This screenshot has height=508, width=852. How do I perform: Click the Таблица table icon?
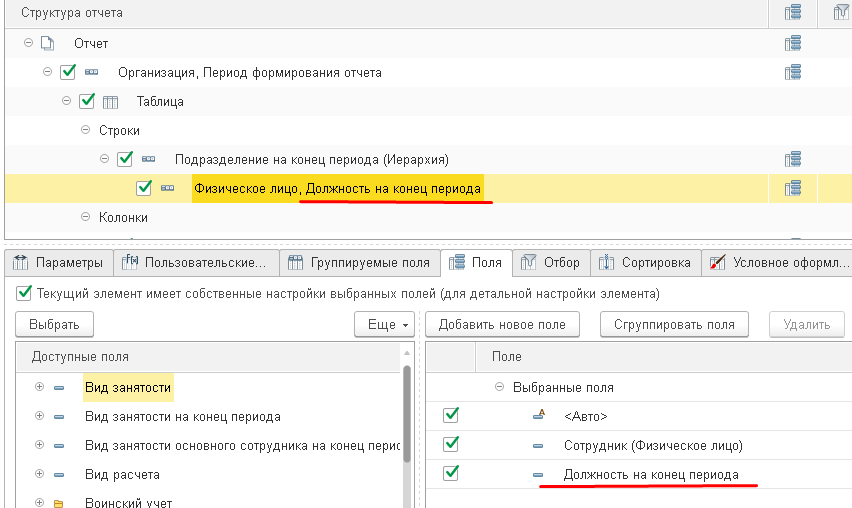[110, 102]
